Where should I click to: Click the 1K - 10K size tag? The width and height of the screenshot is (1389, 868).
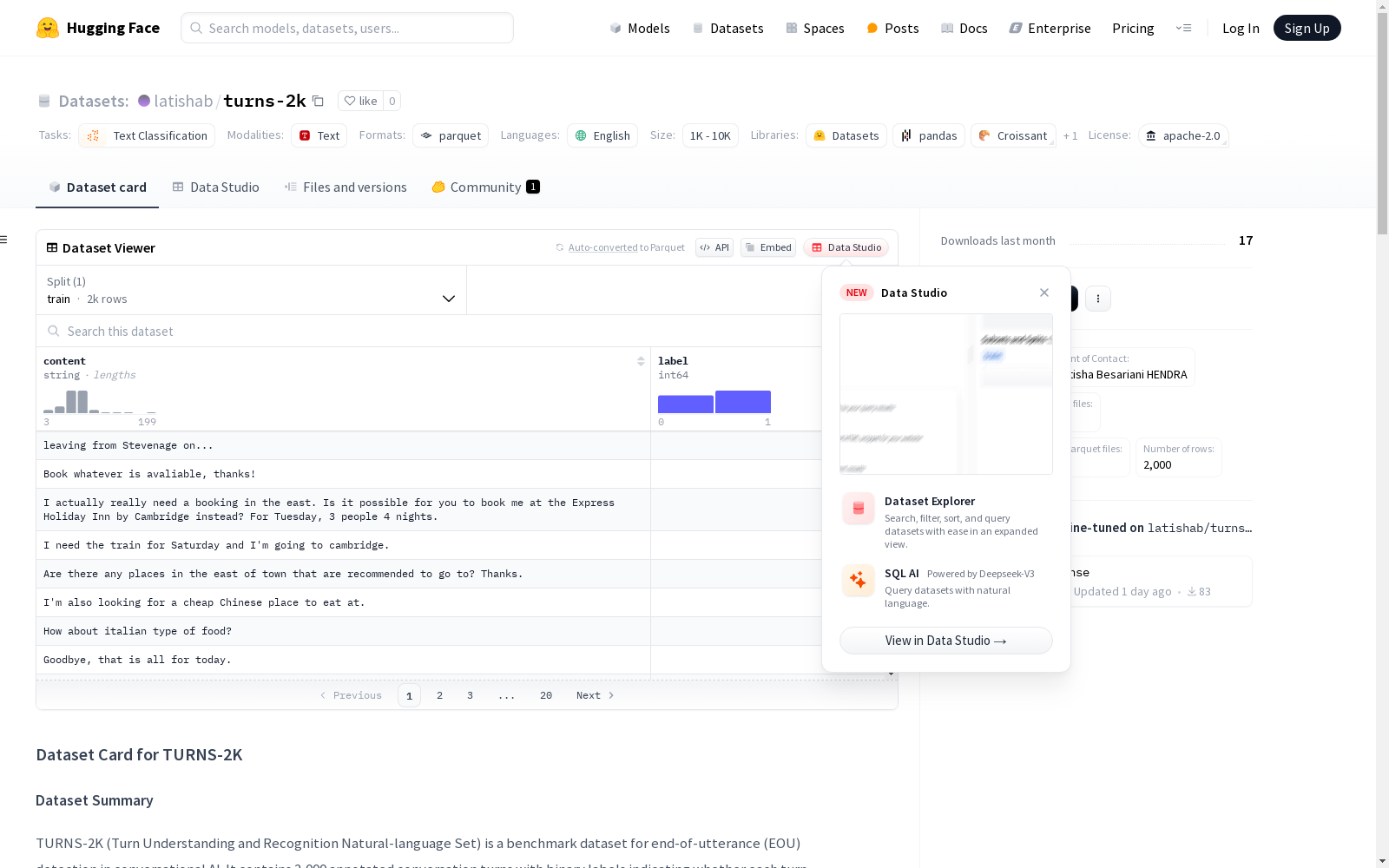(x=710, y=135)
